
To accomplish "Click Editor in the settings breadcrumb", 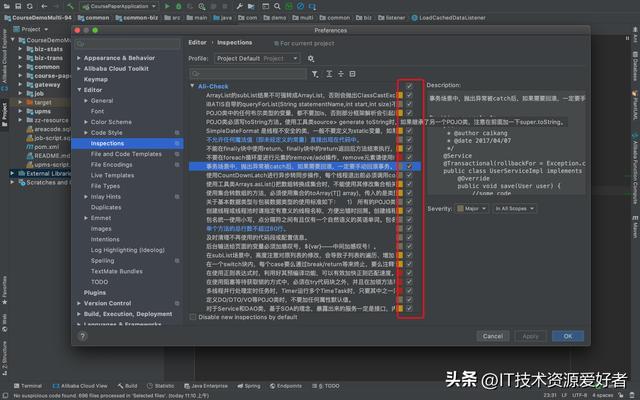I will click(198, 42).
